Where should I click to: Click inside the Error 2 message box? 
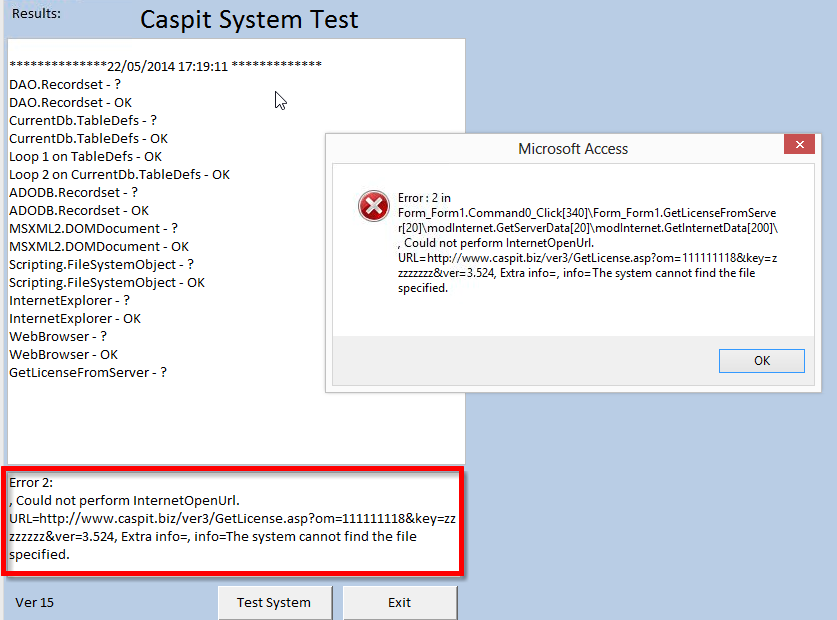click(233, 520)
